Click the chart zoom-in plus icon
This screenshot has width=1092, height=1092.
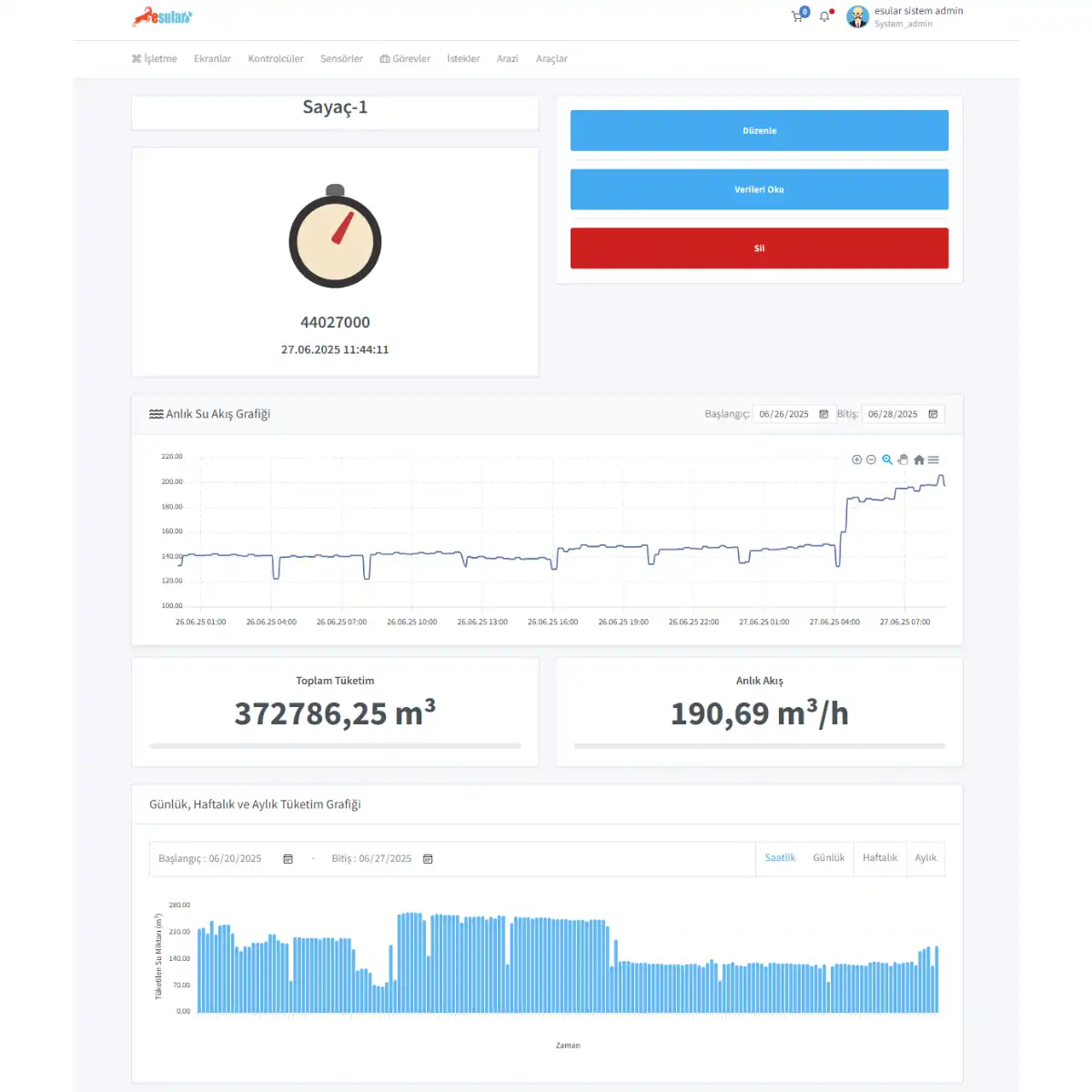point(856,460)
